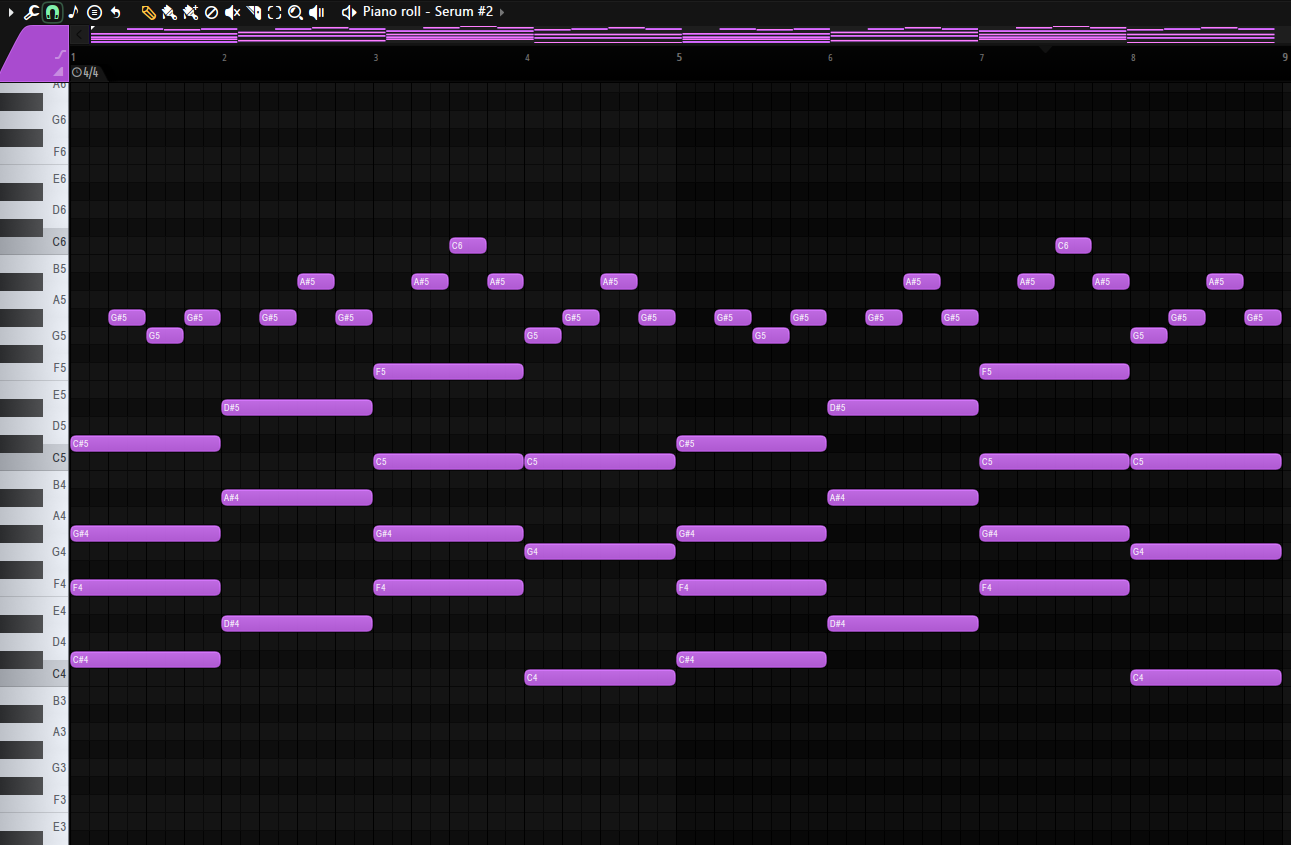
Task: Select the A#4 note in bar 6
Action: 903,497
